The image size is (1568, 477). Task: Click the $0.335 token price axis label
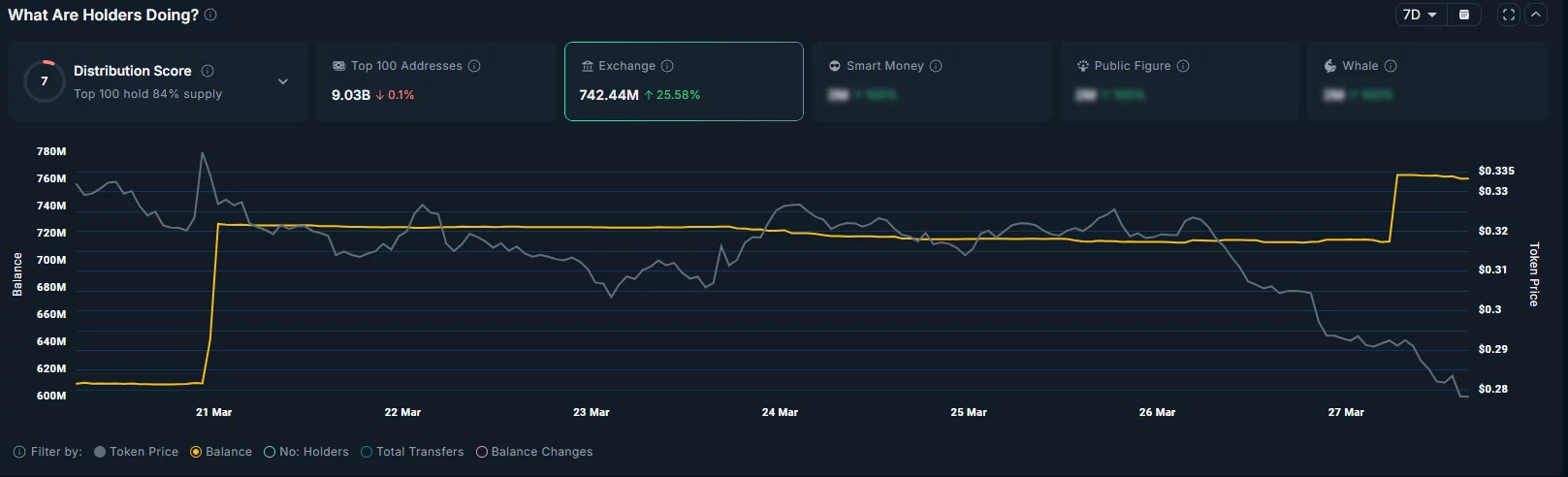tap(1496, 171)
